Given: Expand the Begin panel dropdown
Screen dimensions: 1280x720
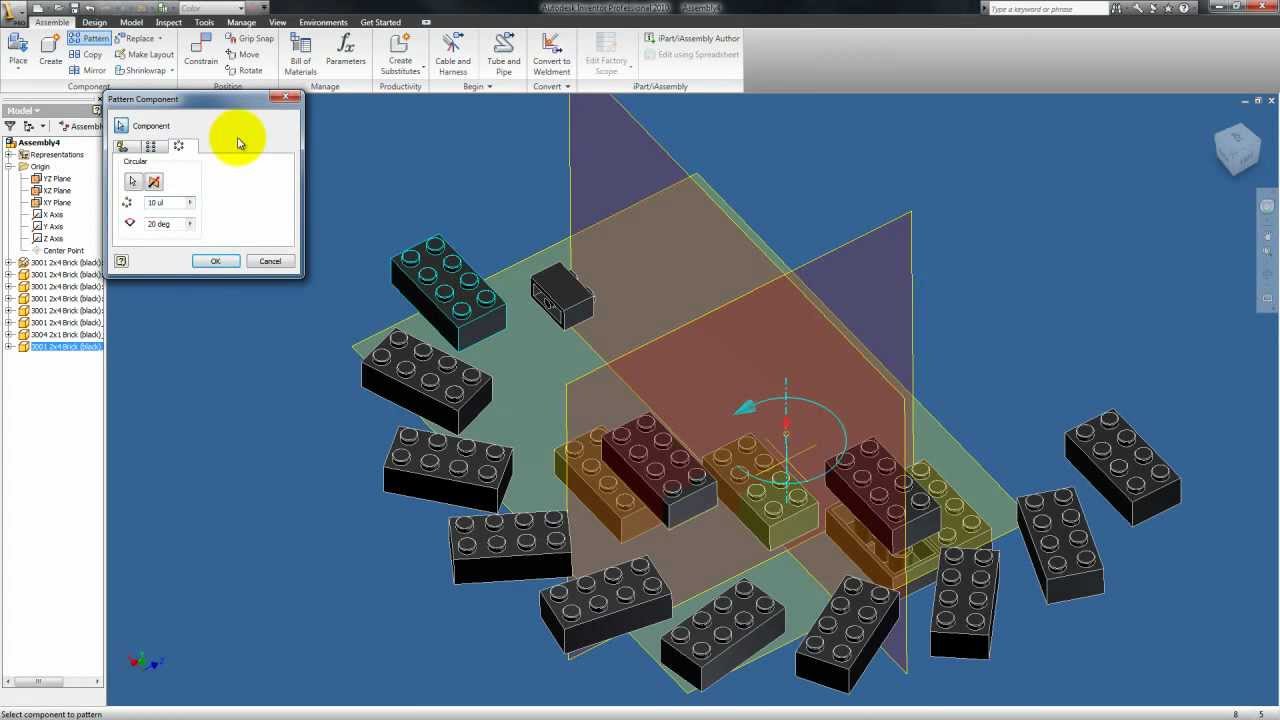Looking at the screenshot, I should click(488, 86).
